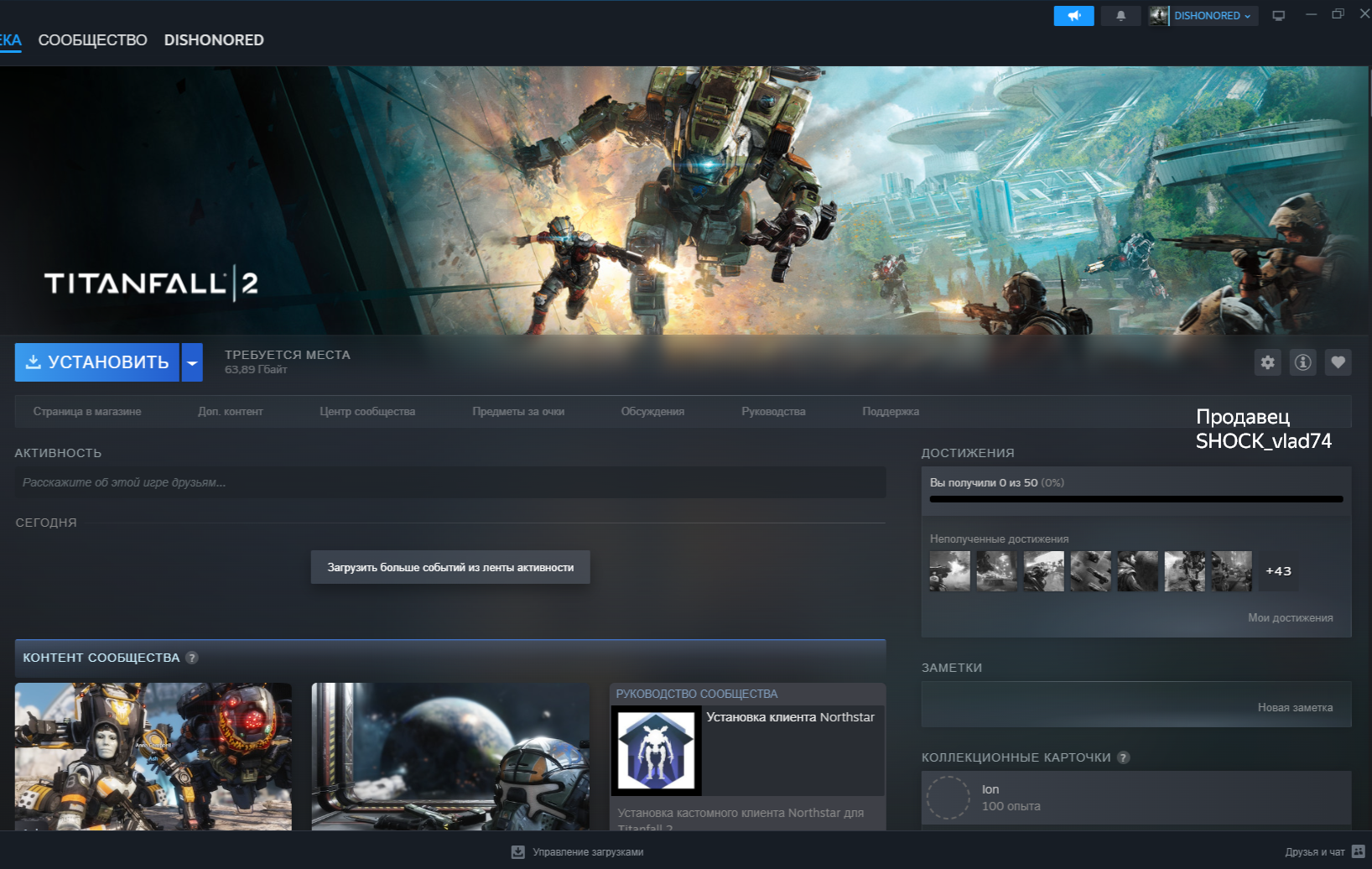
Task: Open download manager icon in bottom bar
Action: point(518,852)
